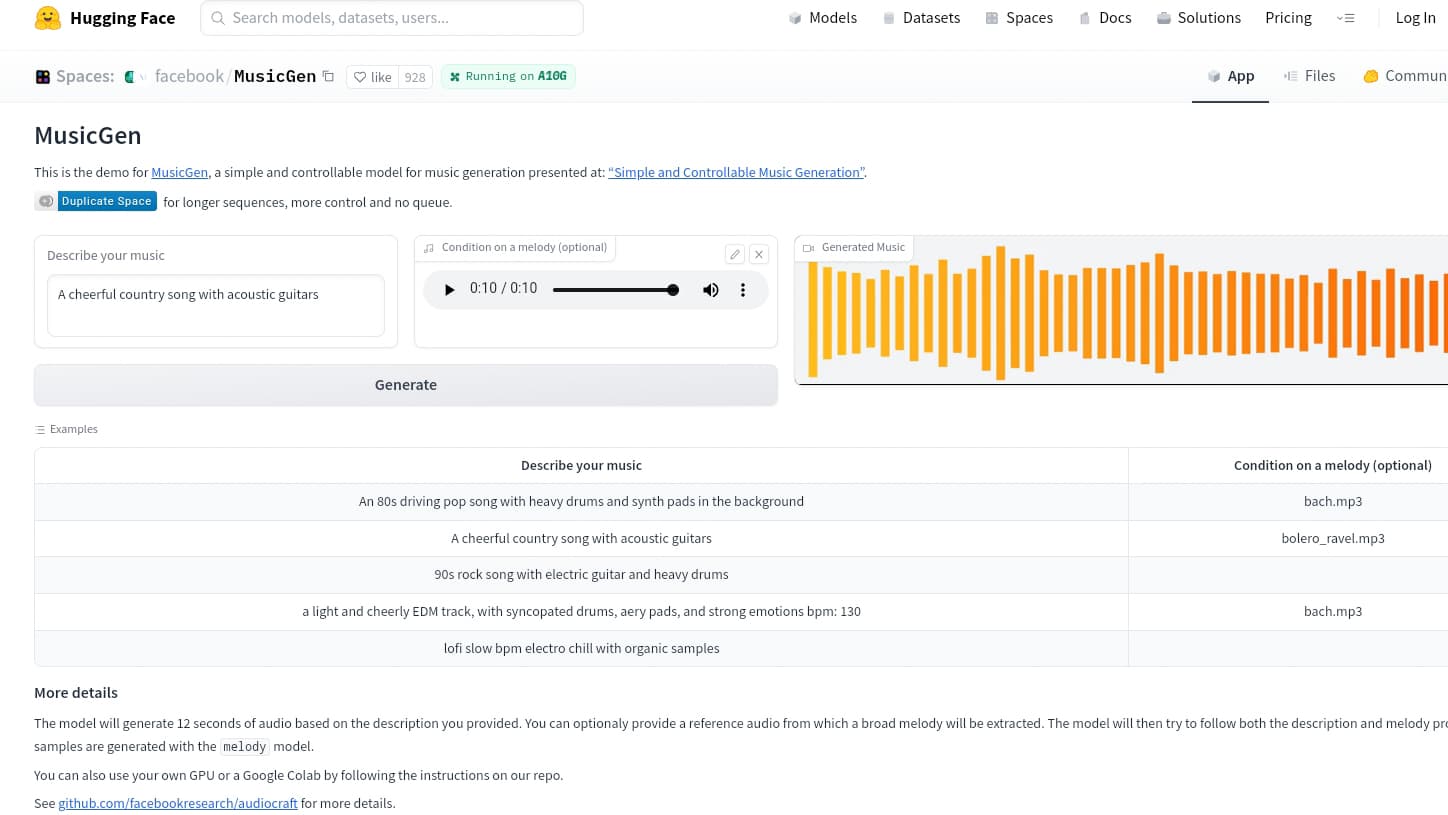The height and width of the screenshot is (815, 1448).
Task: Click bach.mp3 in the EDM track row
Action: 1333,611
